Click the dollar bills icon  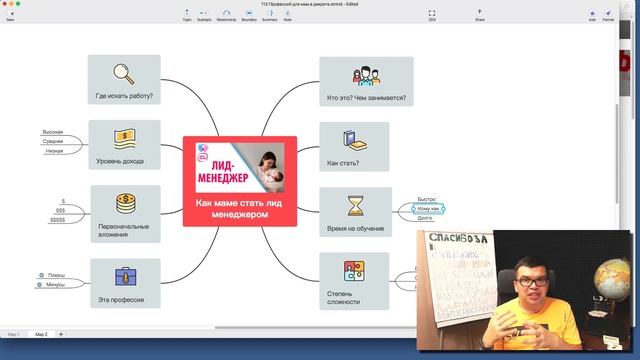124,139
